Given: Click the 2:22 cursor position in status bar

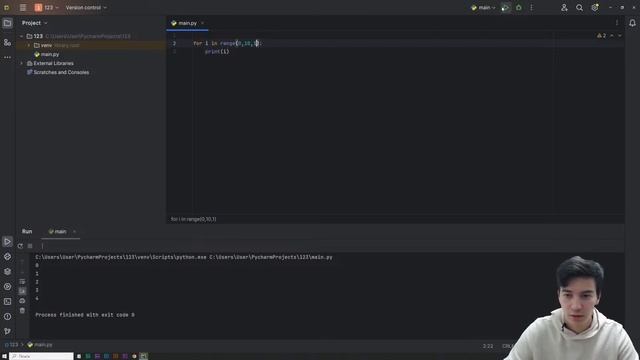Looking at the screenshot, I should click(488, 346).
